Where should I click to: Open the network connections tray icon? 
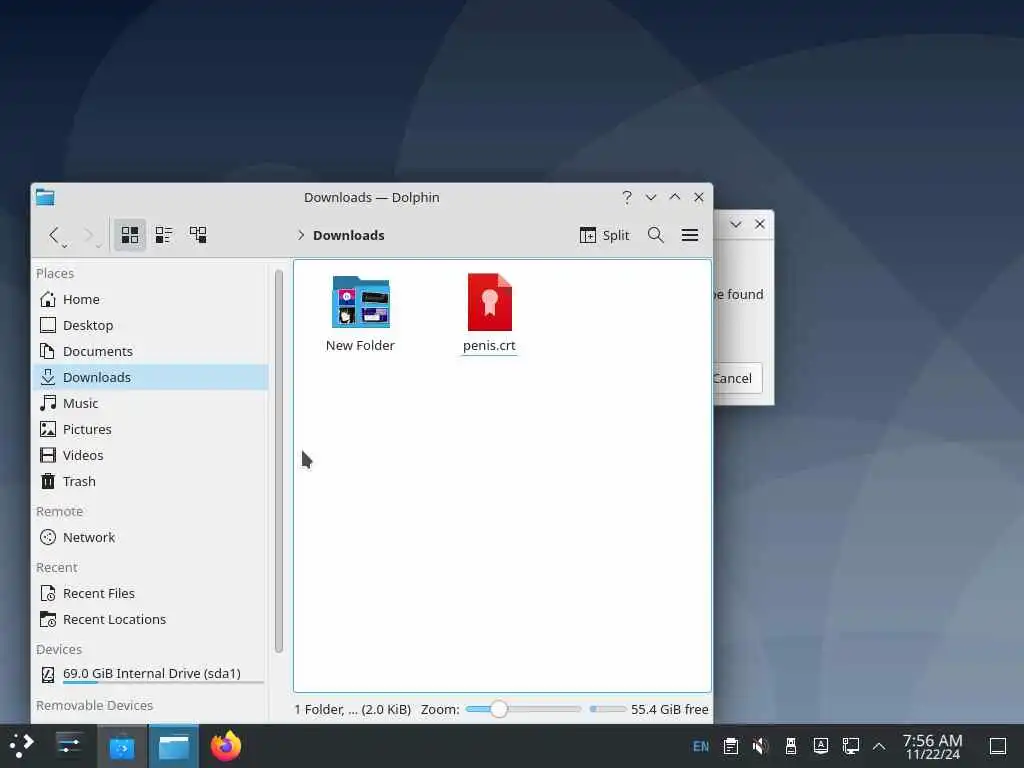point(850,746)
